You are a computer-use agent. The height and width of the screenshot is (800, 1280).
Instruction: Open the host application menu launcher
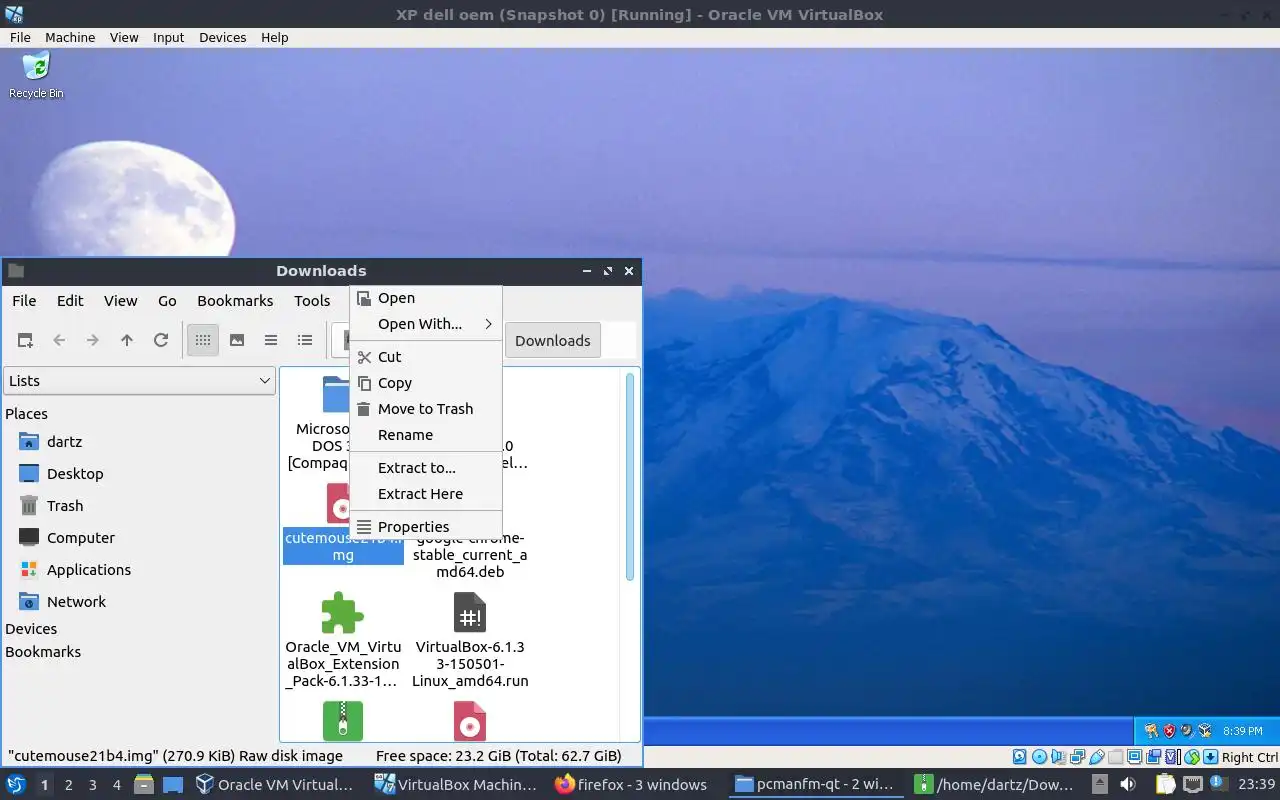pos(16,785)
